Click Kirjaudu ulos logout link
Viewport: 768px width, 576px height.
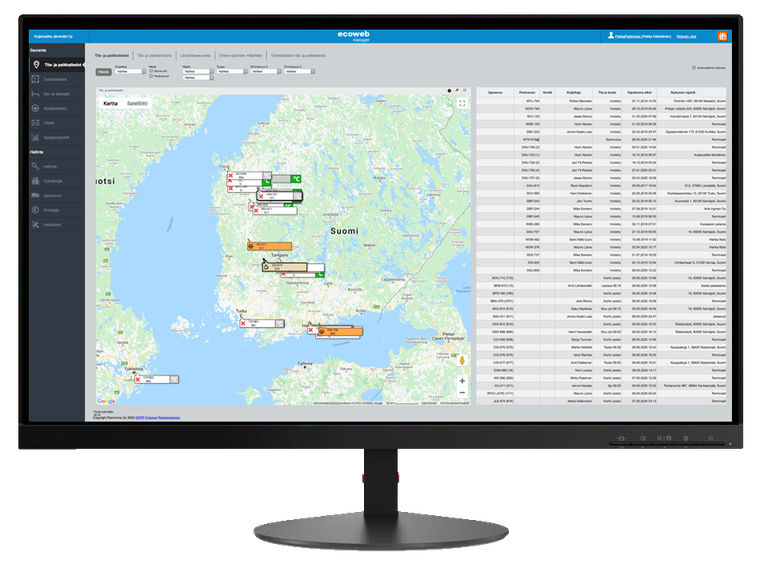point(686,37)
